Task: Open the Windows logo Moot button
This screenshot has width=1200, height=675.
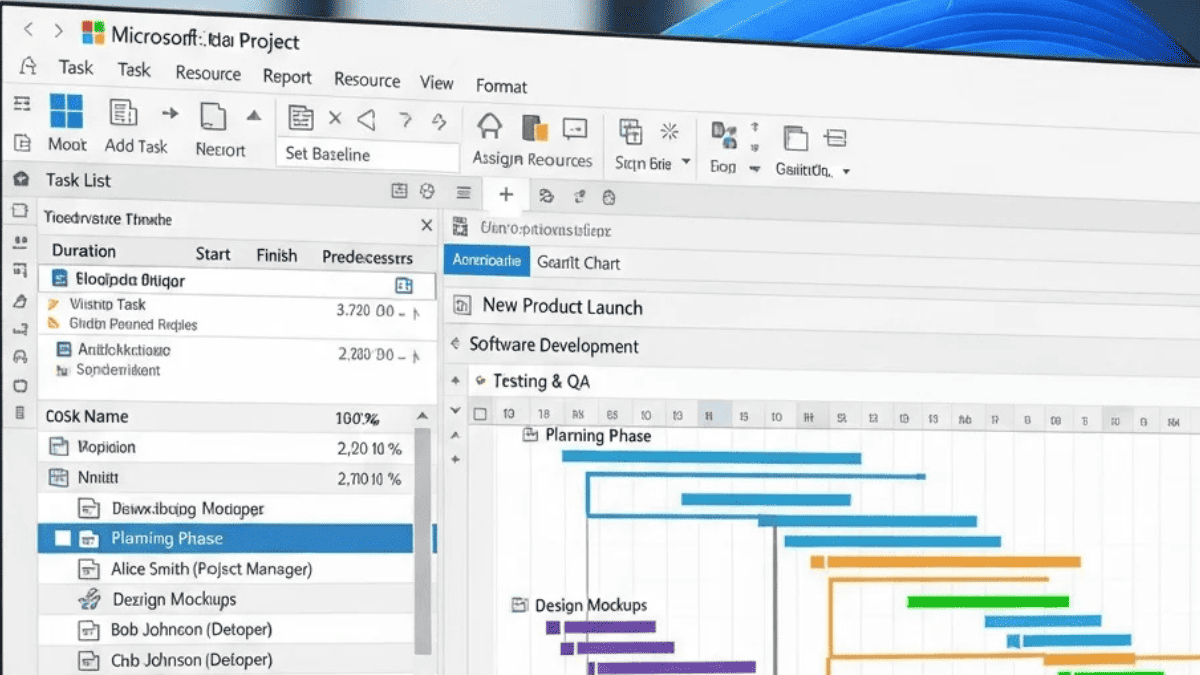Action: point(67,111)
